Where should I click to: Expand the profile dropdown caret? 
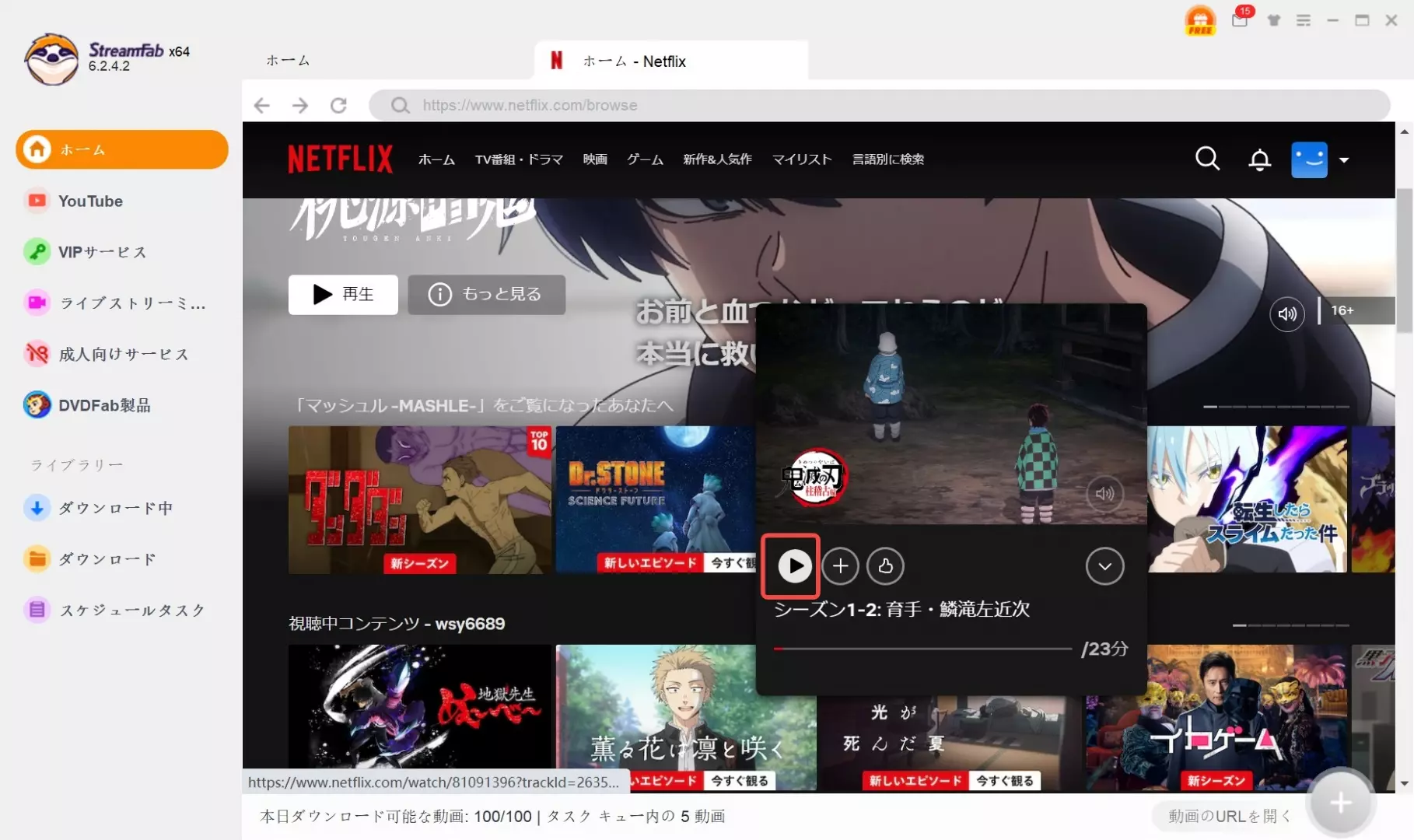coord(1344,160)
